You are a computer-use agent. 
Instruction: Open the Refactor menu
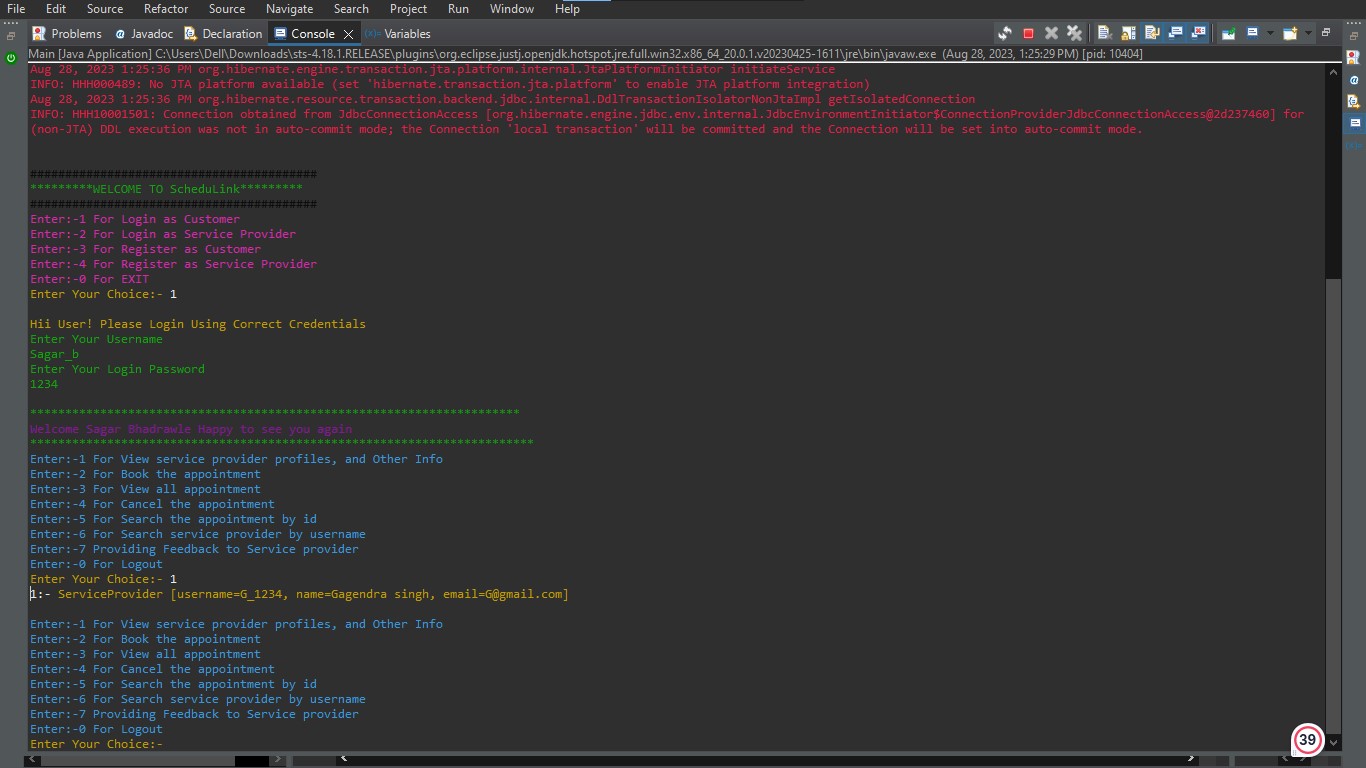166,9
